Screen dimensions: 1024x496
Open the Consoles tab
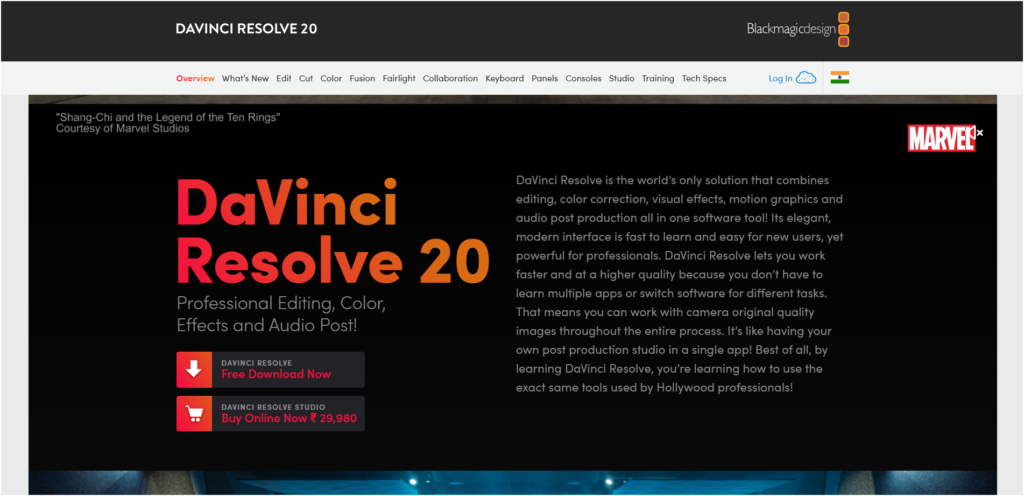[x=583, y=78]
